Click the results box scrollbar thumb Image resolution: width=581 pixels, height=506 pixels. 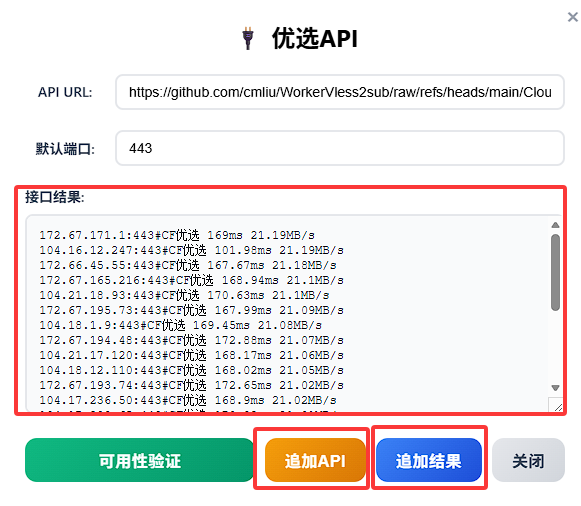pos(555,272)
